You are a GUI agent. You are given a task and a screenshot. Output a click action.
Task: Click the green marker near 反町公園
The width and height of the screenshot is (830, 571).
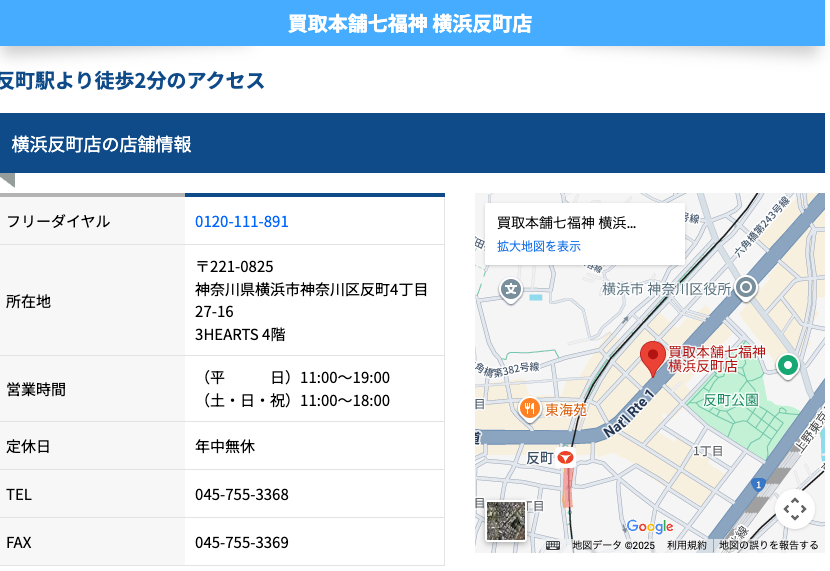[x=788, y=366]
